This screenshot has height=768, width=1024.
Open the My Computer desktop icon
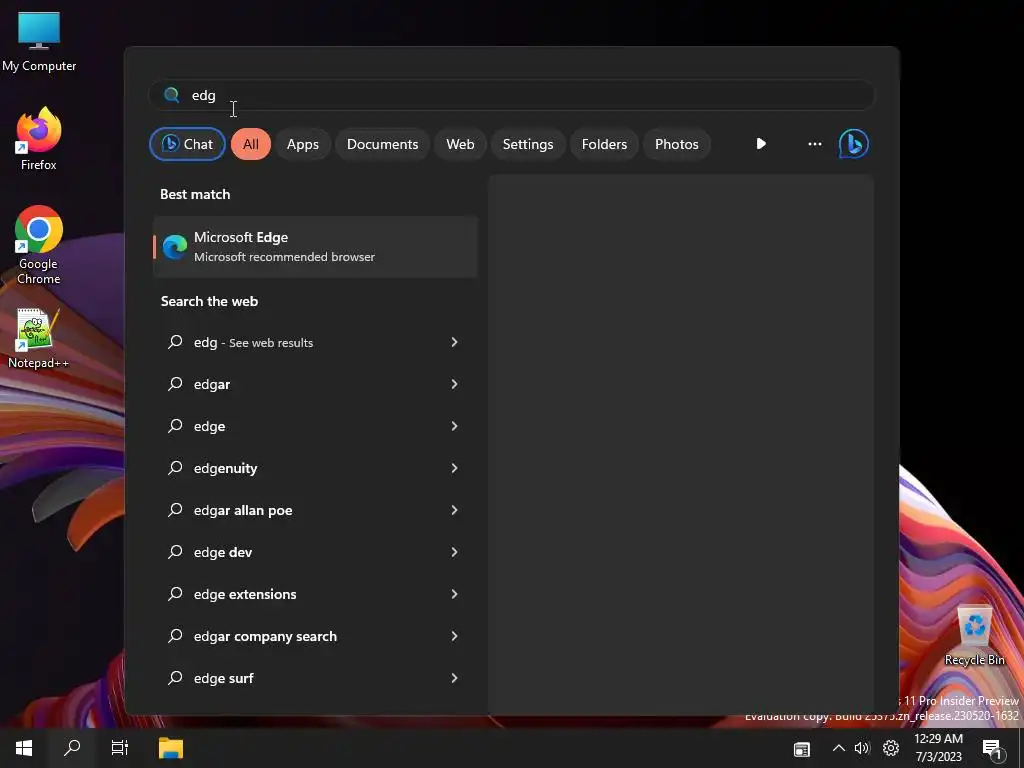(x=39, y=42)
